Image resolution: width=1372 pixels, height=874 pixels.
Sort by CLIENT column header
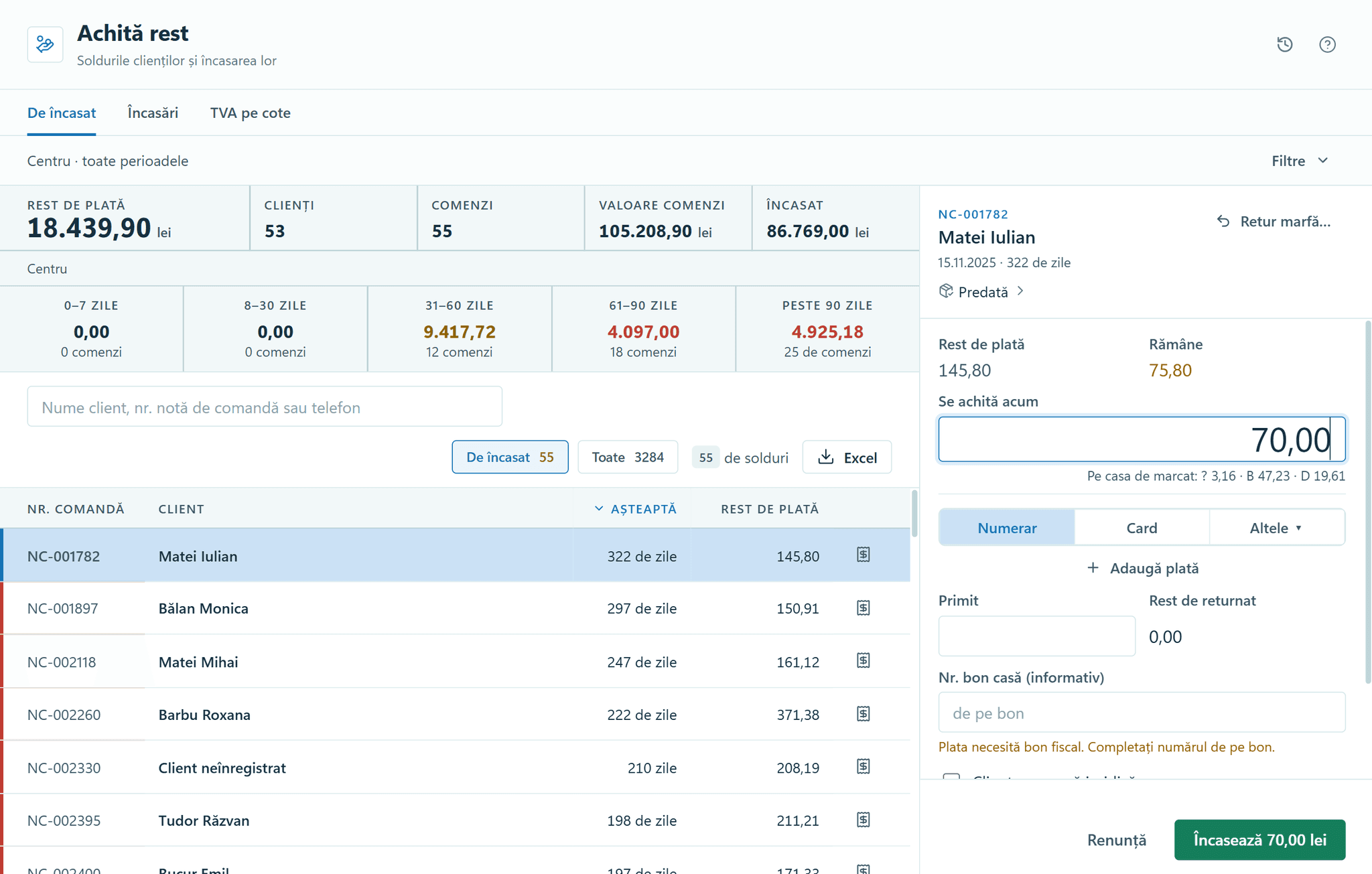[x=181, y=508]
